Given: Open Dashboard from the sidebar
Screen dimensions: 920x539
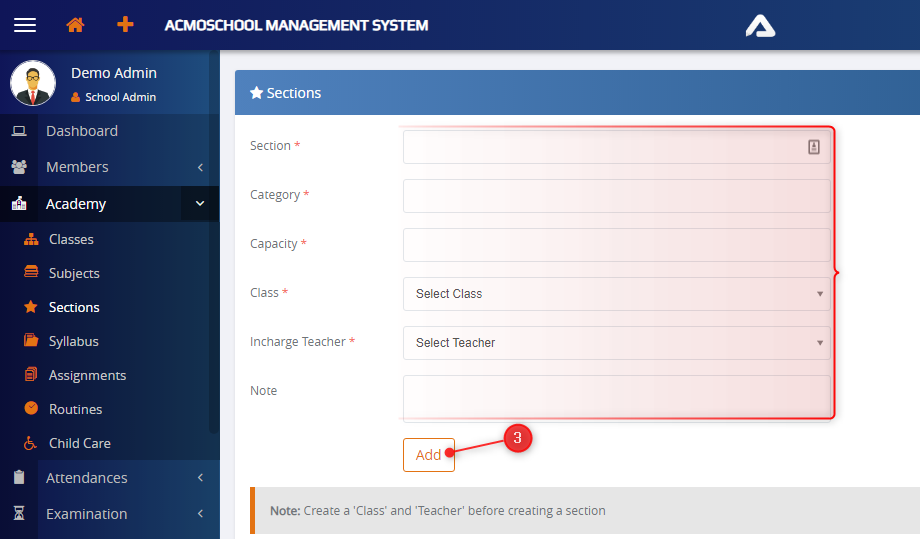Looking at the screenshot, I should [x=81, y=131].
